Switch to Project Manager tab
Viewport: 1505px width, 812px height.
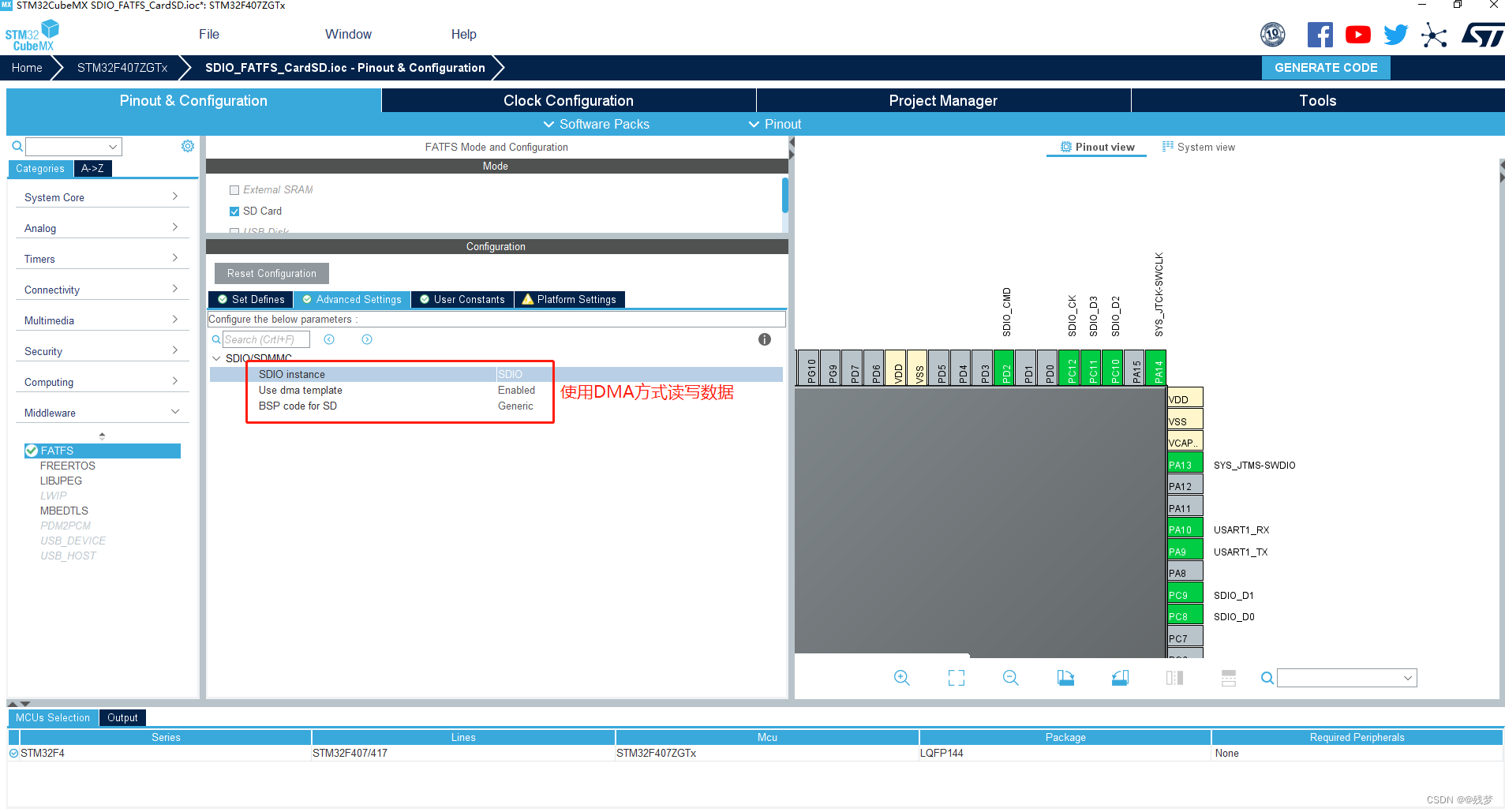point(943,100)
